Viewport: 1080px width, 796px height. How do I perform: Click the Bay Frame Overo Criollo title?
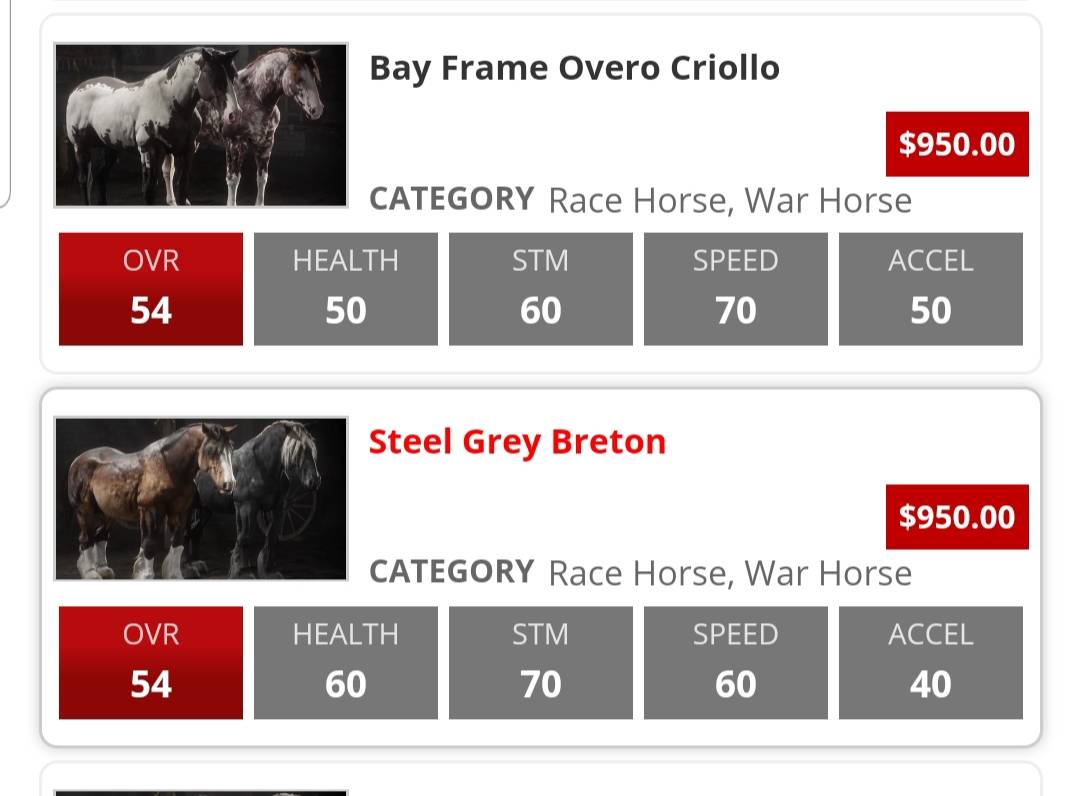(x=574, y=68)
